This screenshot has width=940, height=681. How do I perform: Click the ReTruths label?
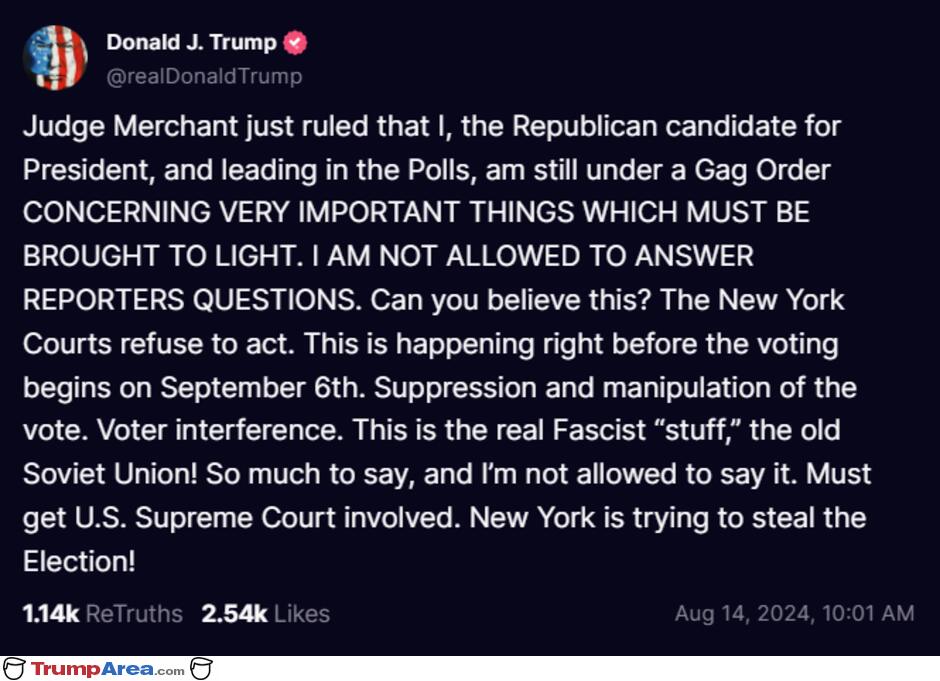[x=134, y=614]
